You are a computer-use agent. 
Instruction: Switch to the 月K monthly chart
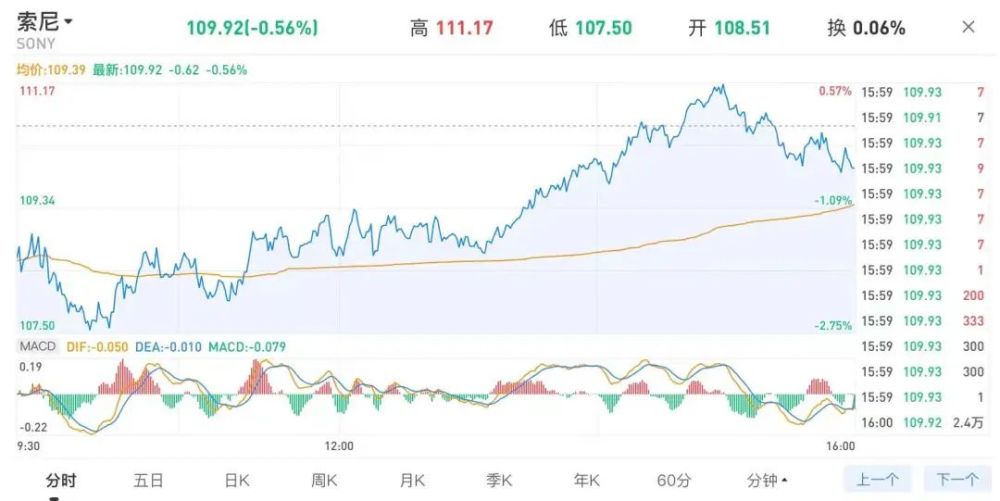point(412,480)
